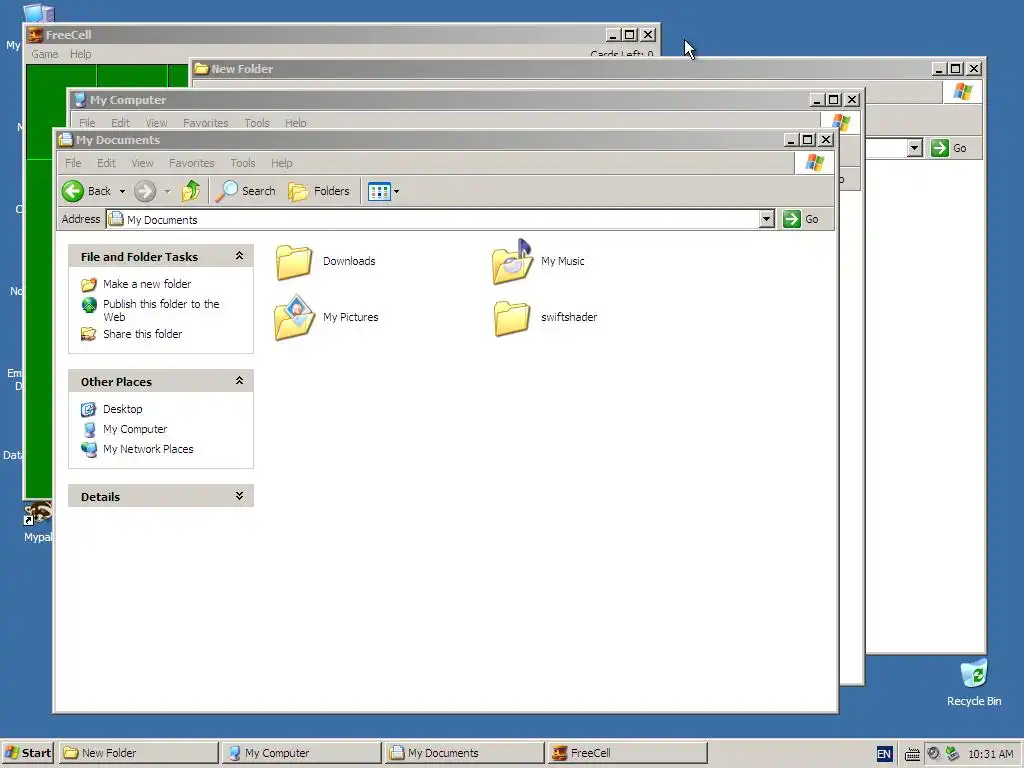1024x768 pixels.
Task: Open the Forward history dropdown arrow
Action: (x=167, y=191)
